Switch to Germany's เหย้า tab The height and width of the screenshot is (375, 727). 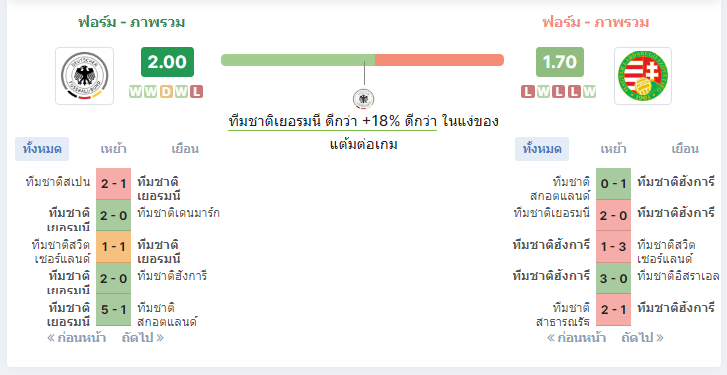point(114,149)
